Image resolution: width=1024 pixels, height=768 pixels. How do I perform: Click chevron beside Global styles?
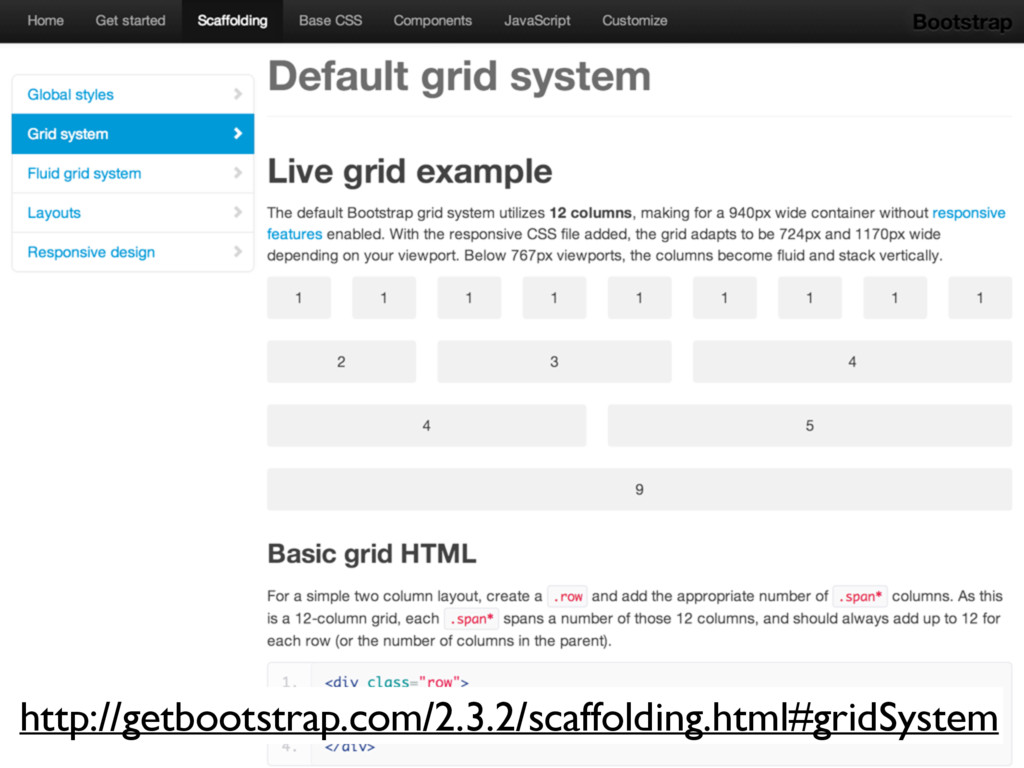pyautogui.click(x=238, y=94)
